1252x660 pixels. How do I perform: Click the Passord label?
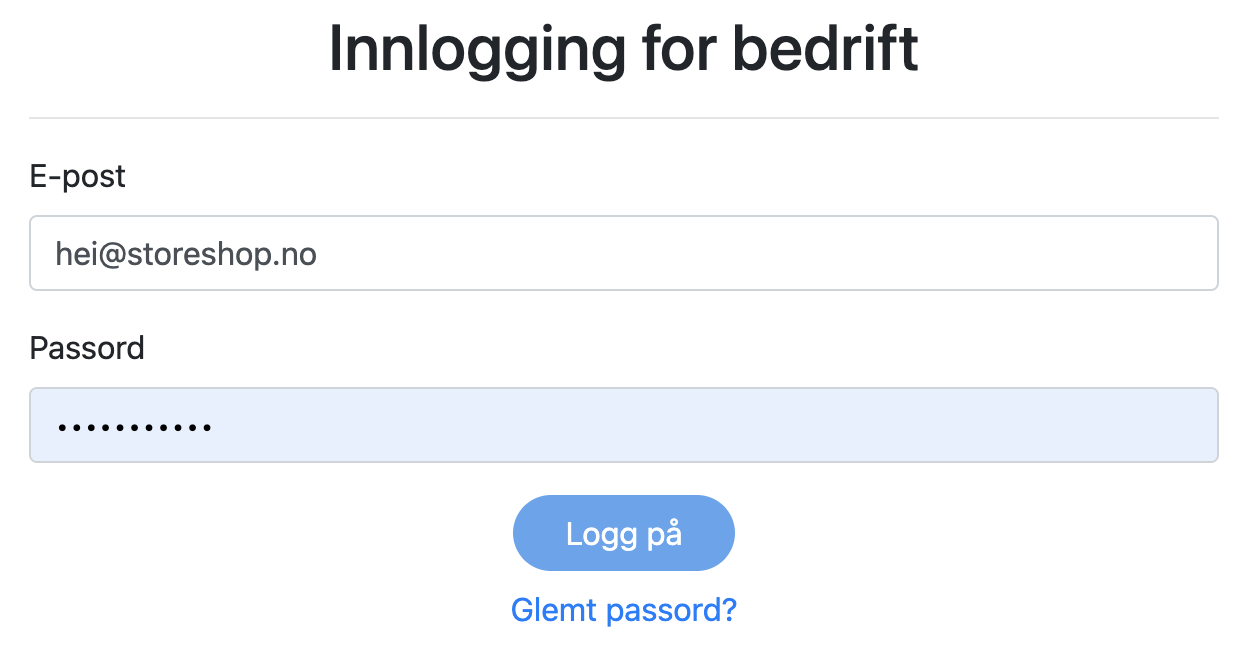click(x=87, y=348)
